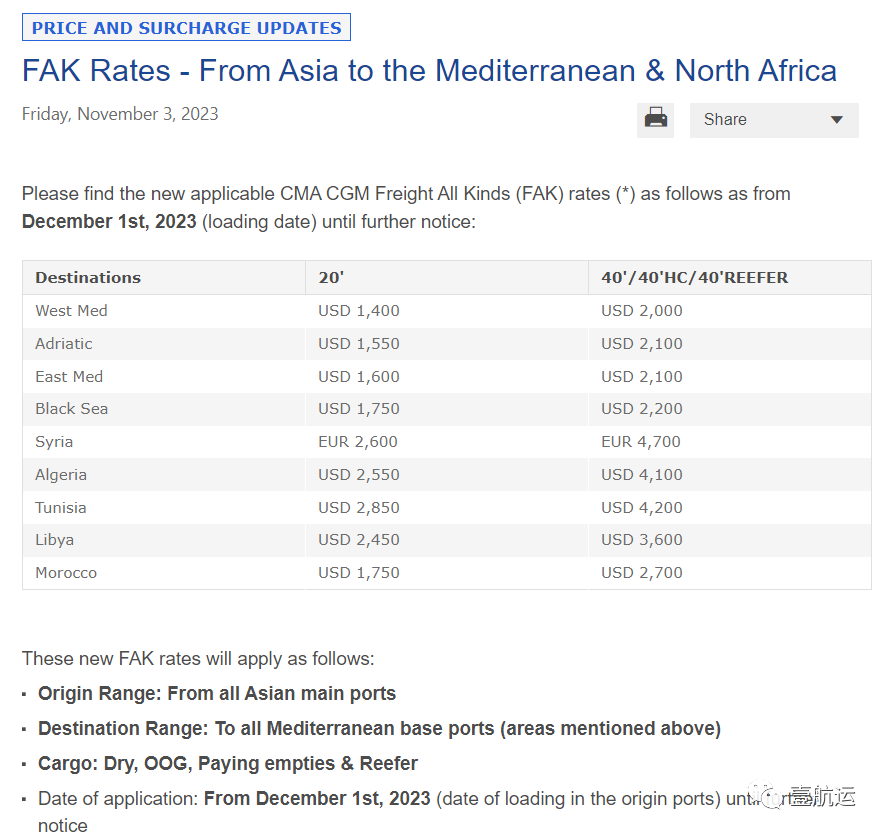Select the date Friday, November 3, 2023
884x835 pixels.
tap(120, 114)
